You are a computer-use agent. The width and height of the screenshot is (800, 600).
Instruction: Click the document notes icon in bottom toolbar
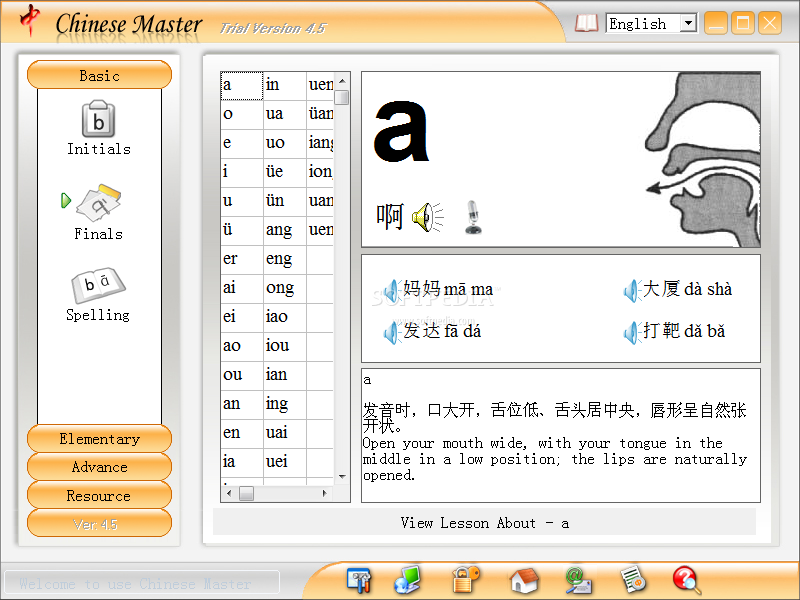point(633,580)
